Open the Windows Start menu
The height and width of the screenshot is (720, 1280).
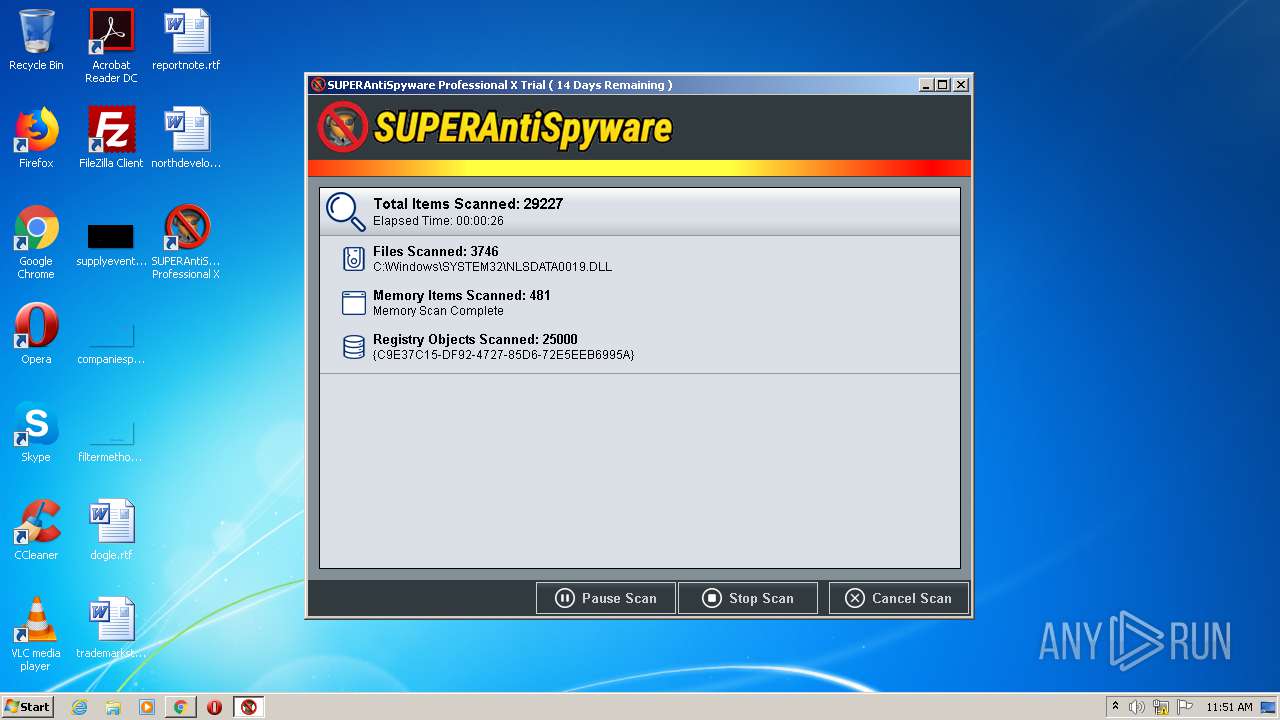pos(27,707)
